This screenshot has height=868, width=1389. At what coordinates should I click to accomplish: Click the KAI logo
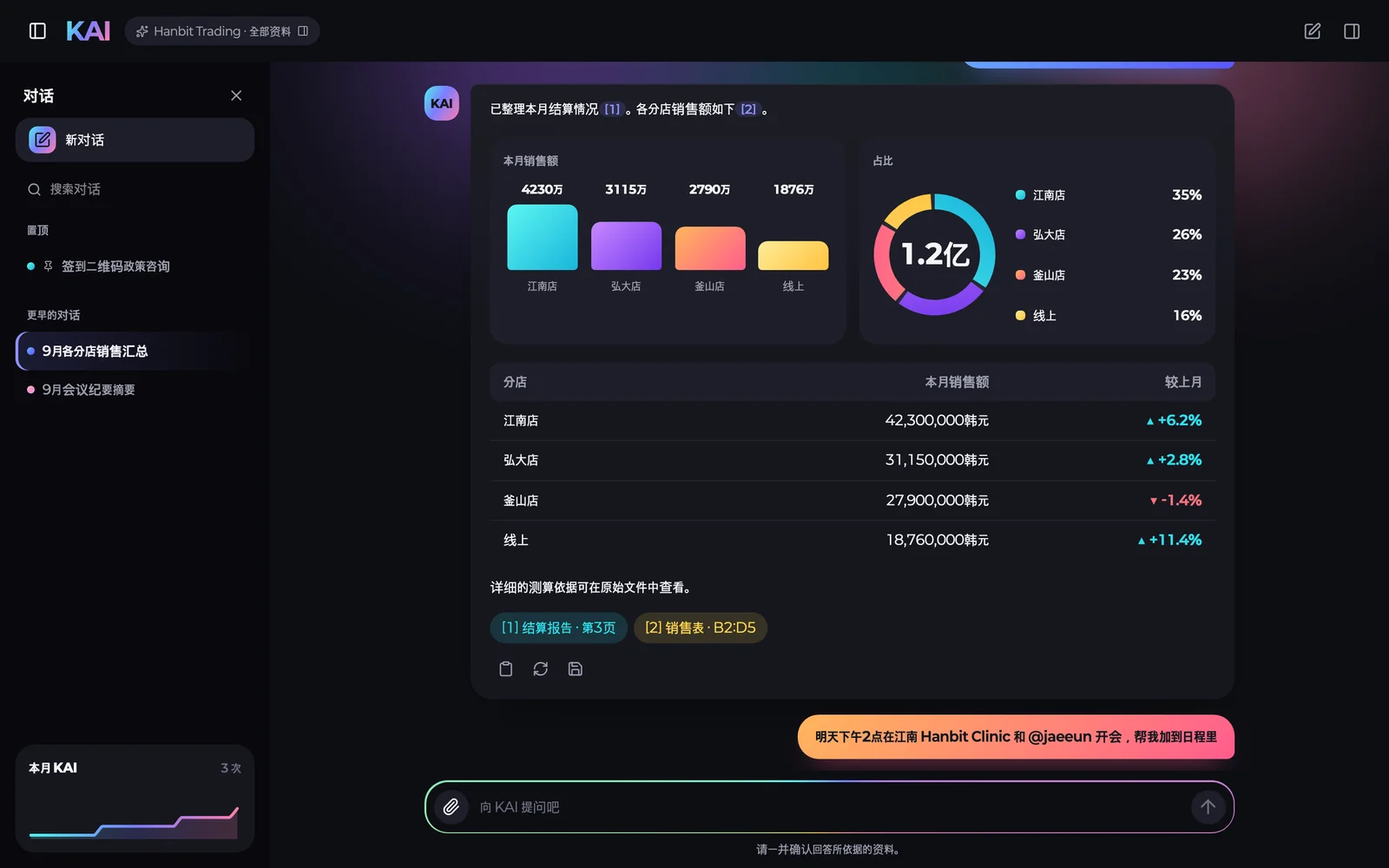tap(88, 31)
